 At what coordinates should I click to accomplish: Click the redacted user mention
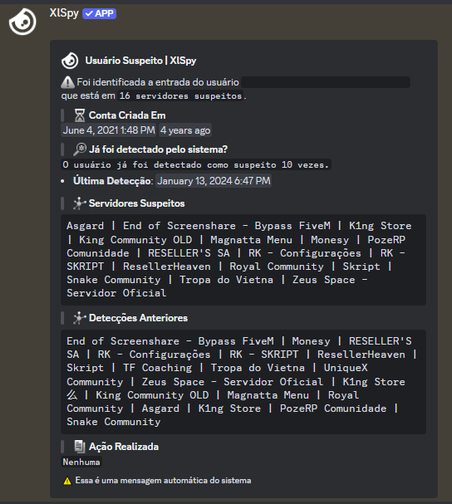[x=325, y=82]
